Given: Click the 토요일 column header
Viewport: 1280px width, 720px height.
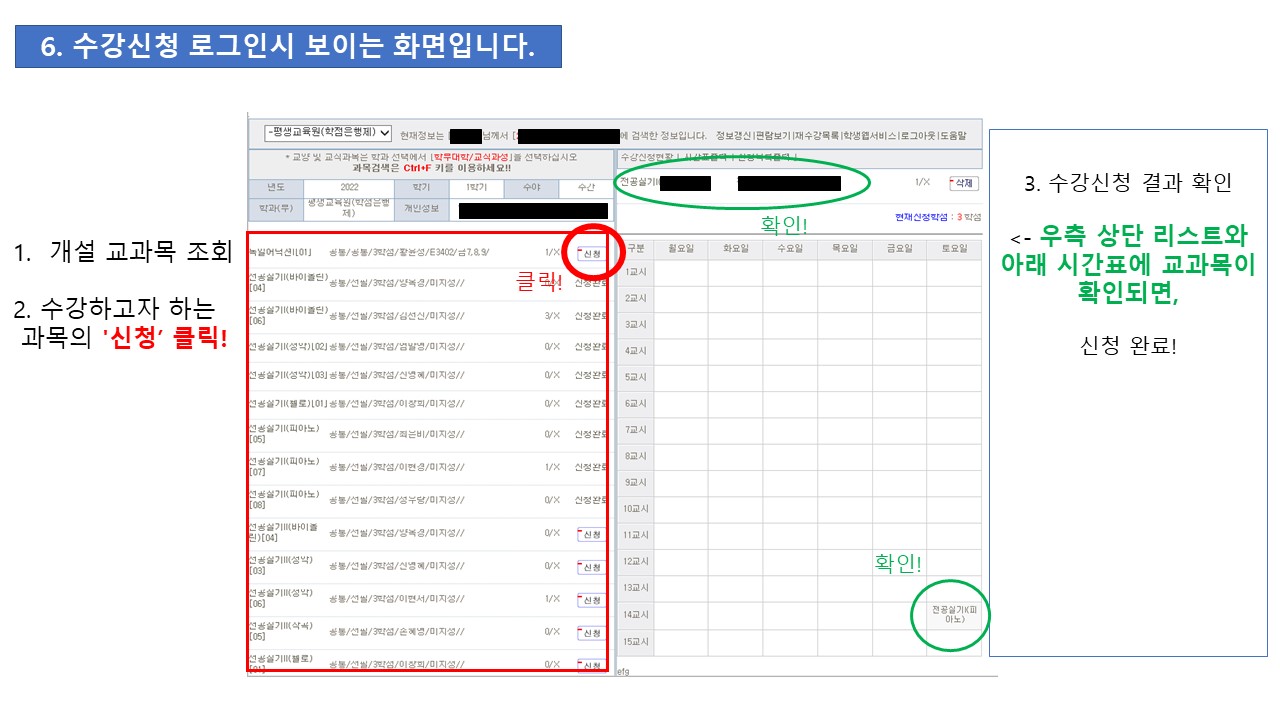Looking at the screenshot, I should (x=954, y=248).
